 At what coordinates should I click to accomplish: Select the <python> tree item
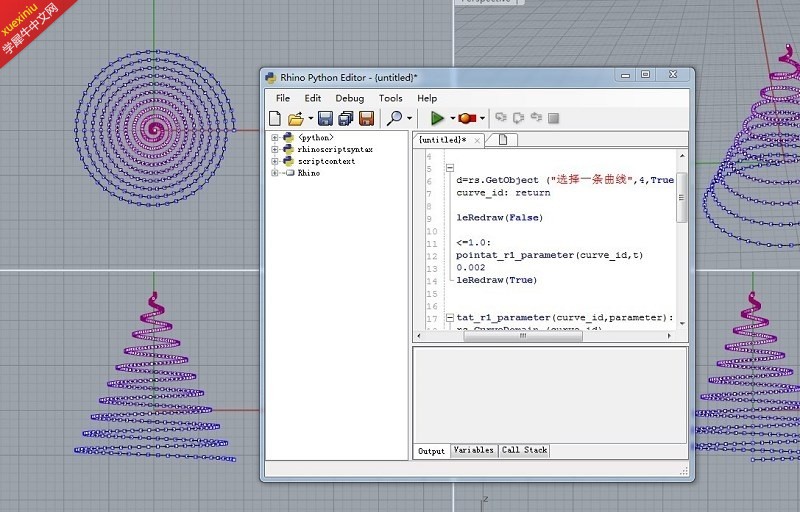(x=316, y=138)
